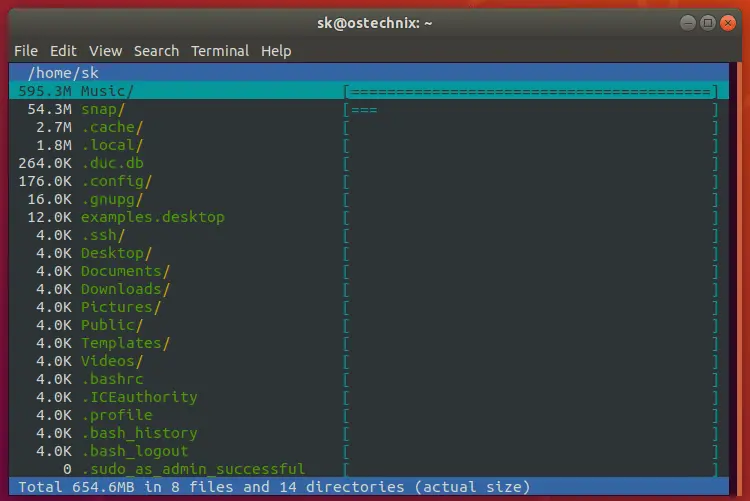This screenshot has width=750, height=501.
Task: Click the Total 654.6MB status bar text
Action: click(x=275, y=487)
